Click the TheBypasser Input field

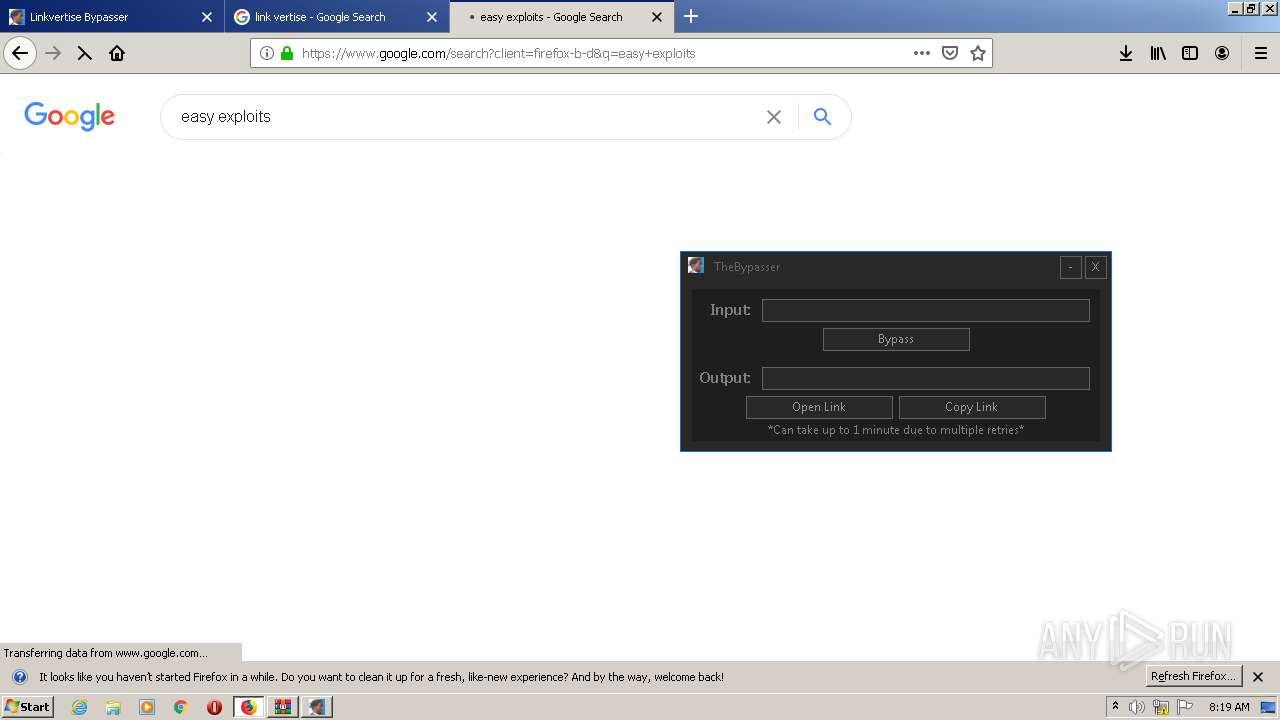coord(926,311)
